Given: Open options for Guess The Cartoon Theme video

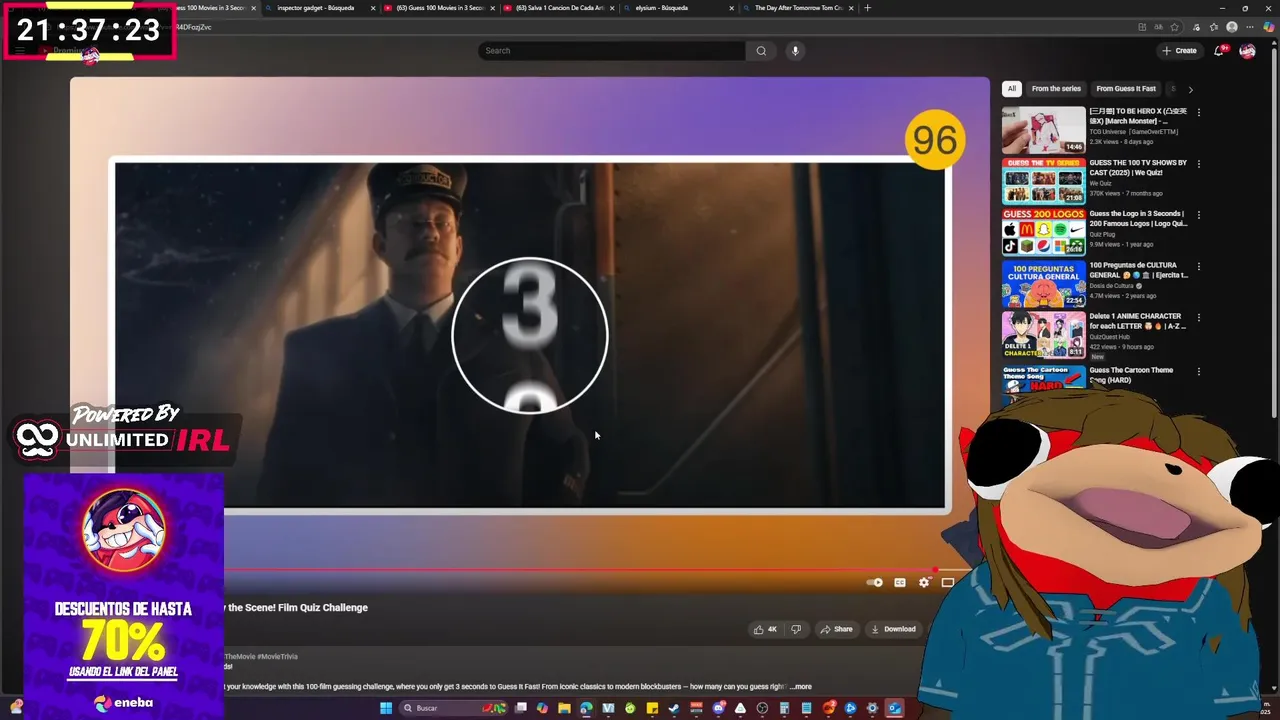Looking at the screenshot, I should (x=1199, y=372).
